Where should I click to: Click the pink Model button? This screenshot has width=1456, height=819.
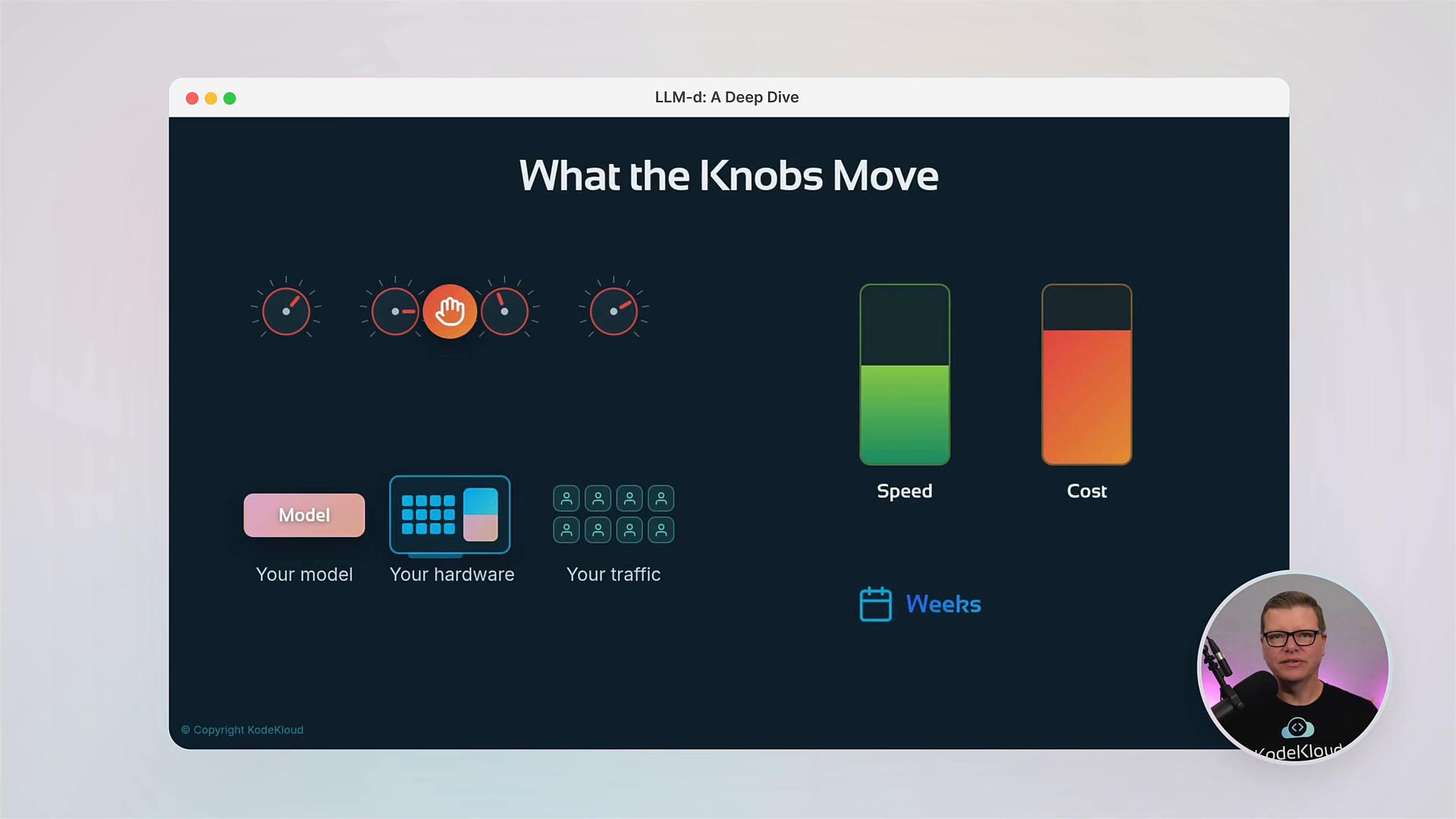[304, 515]
